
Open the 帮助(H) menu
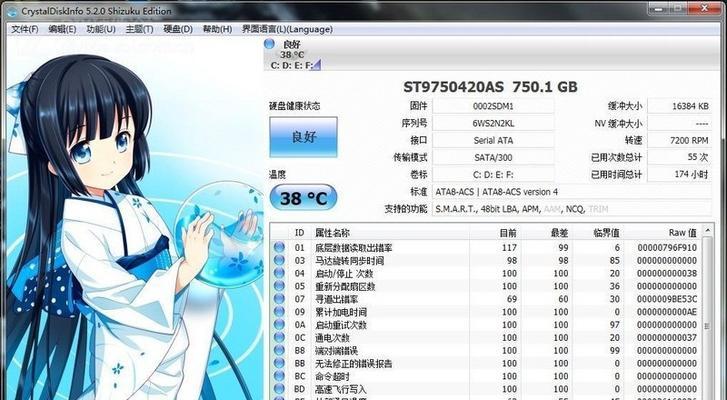click(217, 29)
